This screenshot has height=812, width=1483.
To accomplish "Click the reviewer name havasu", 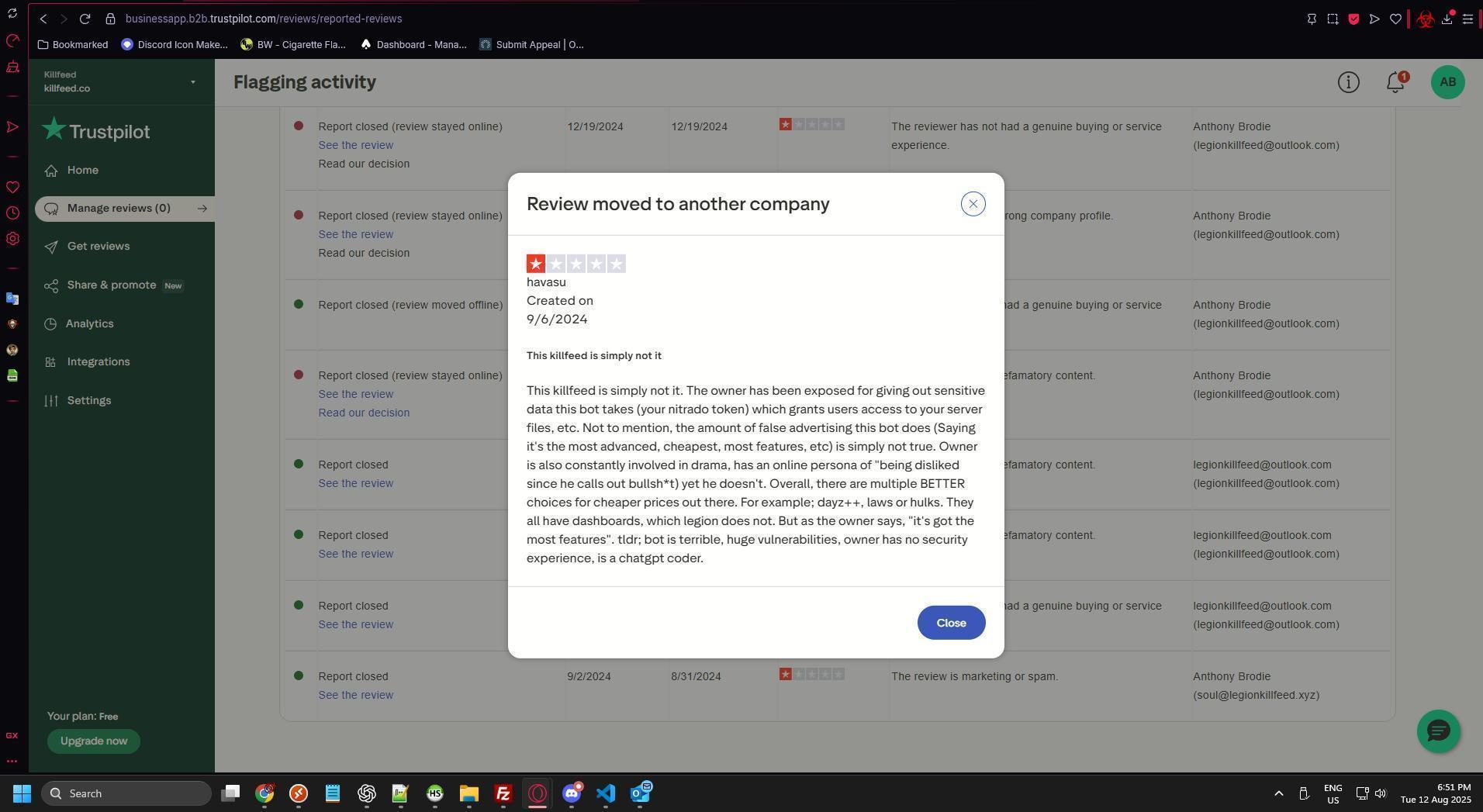I will click(546, 282).
